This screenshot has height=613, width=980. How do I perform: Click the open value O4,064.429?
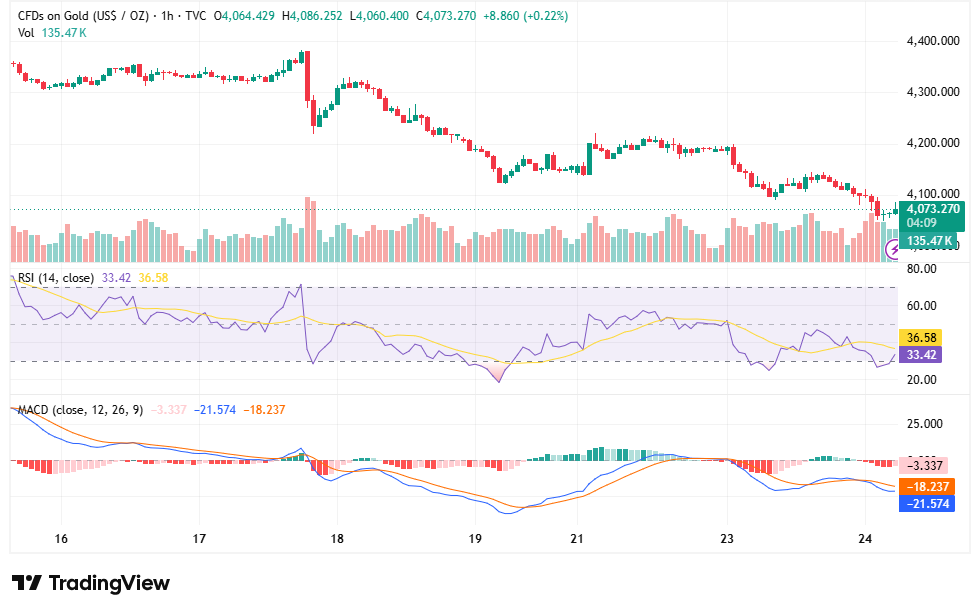point(244,16)
